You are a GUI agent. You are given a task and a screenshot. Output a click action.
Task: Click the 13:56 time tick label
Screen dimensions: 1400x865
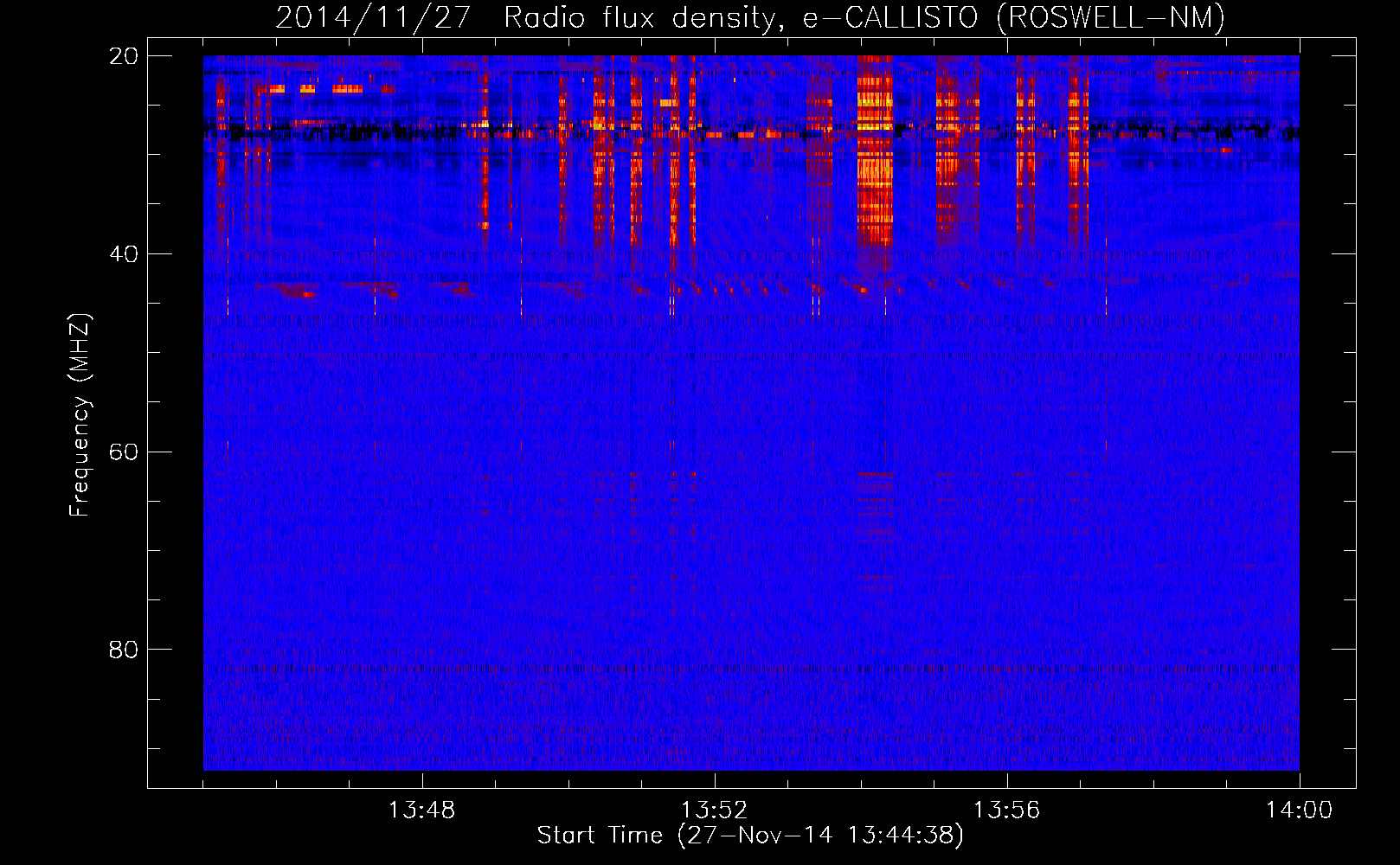[1006, 811]
